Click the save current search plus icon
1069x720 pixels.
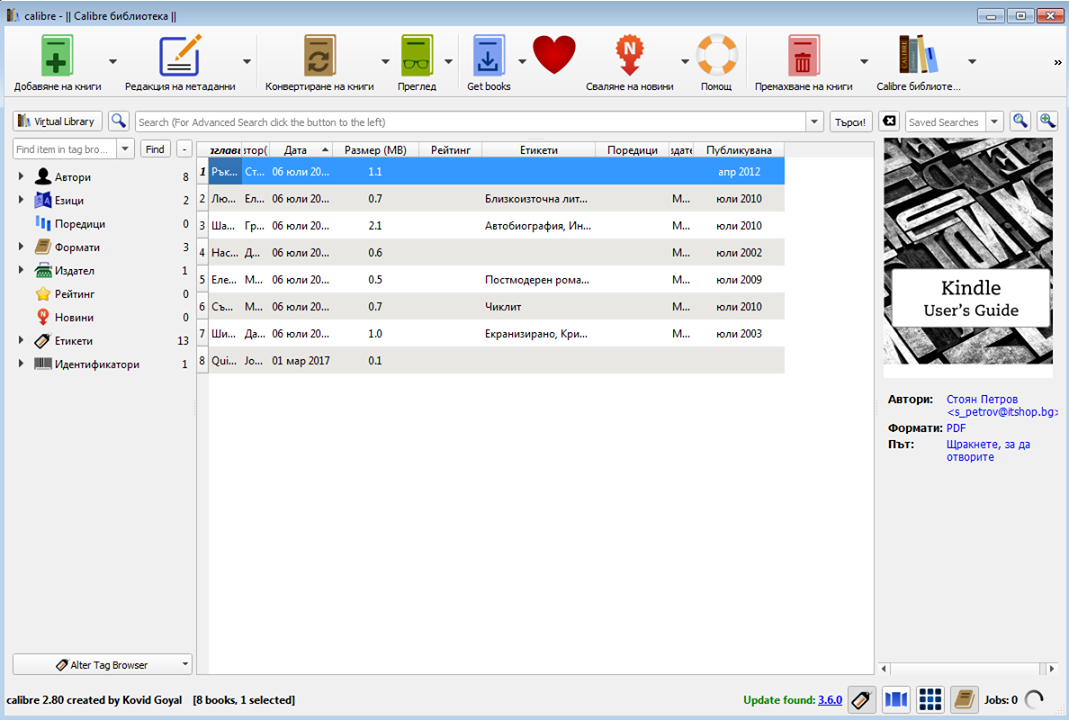tap(1047, 121)
